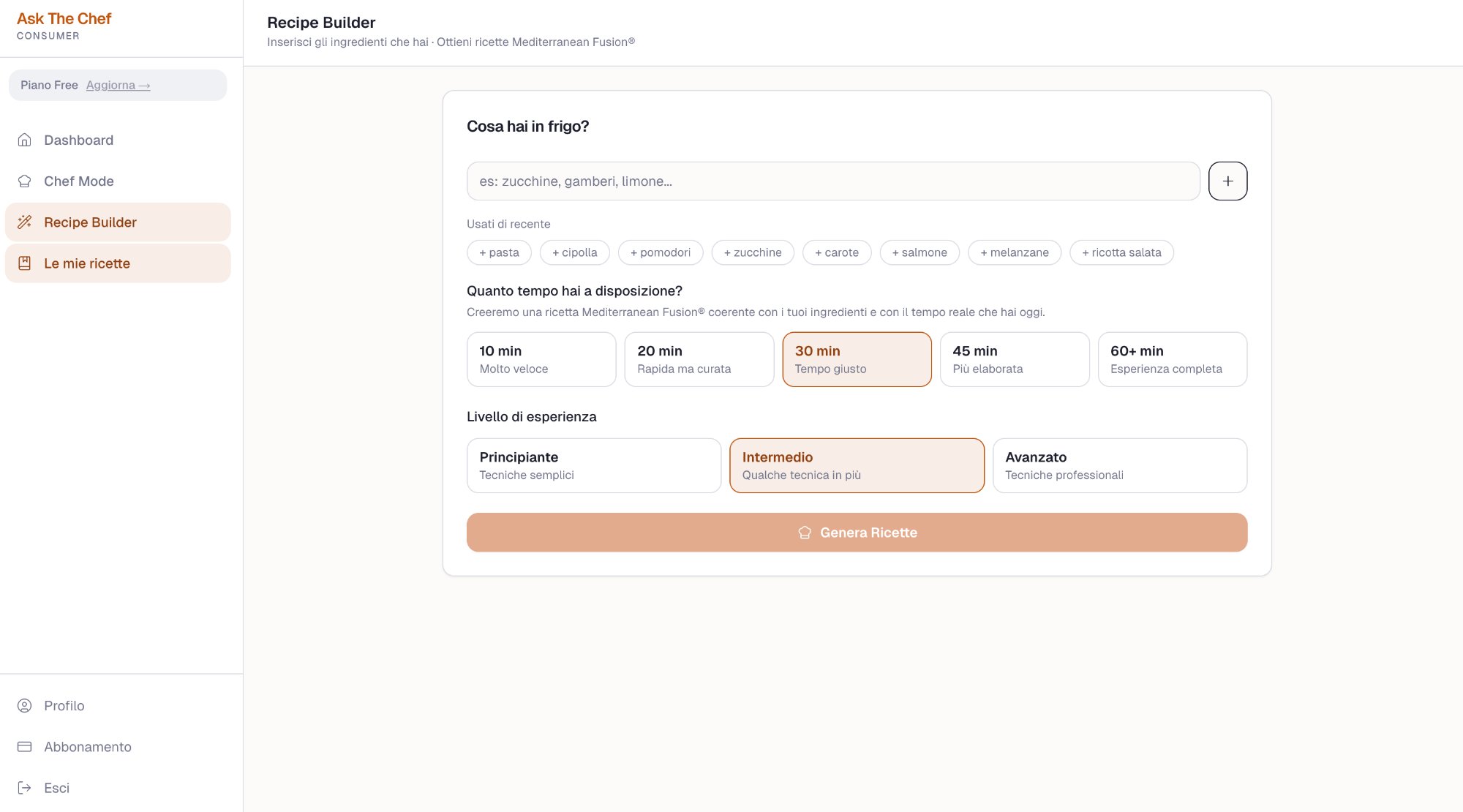Add pomodori from recent ingredients

coord(661,252)
